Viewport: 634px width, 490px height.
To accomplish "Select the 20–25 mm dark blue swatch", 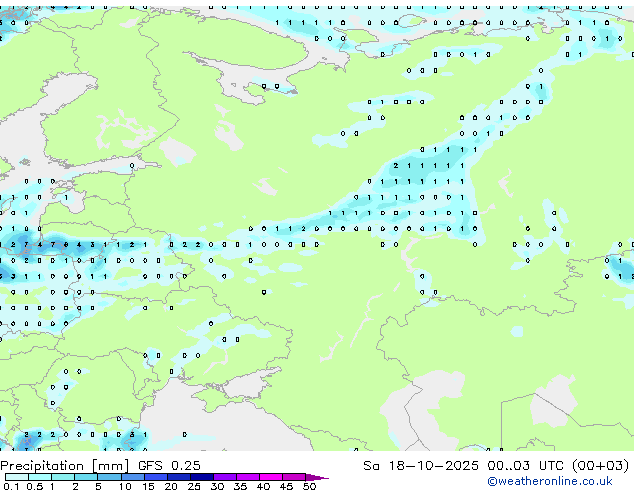I will point(179,477).
